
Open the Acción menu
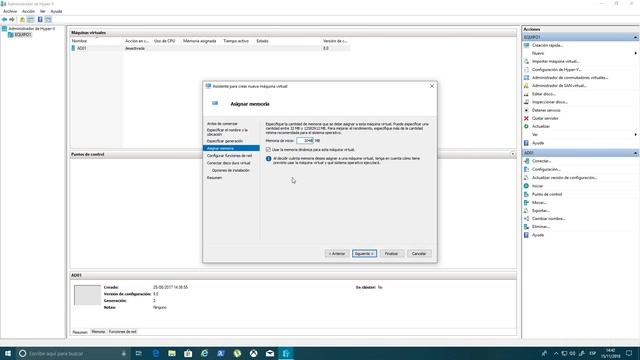click(x=29, y=11)
